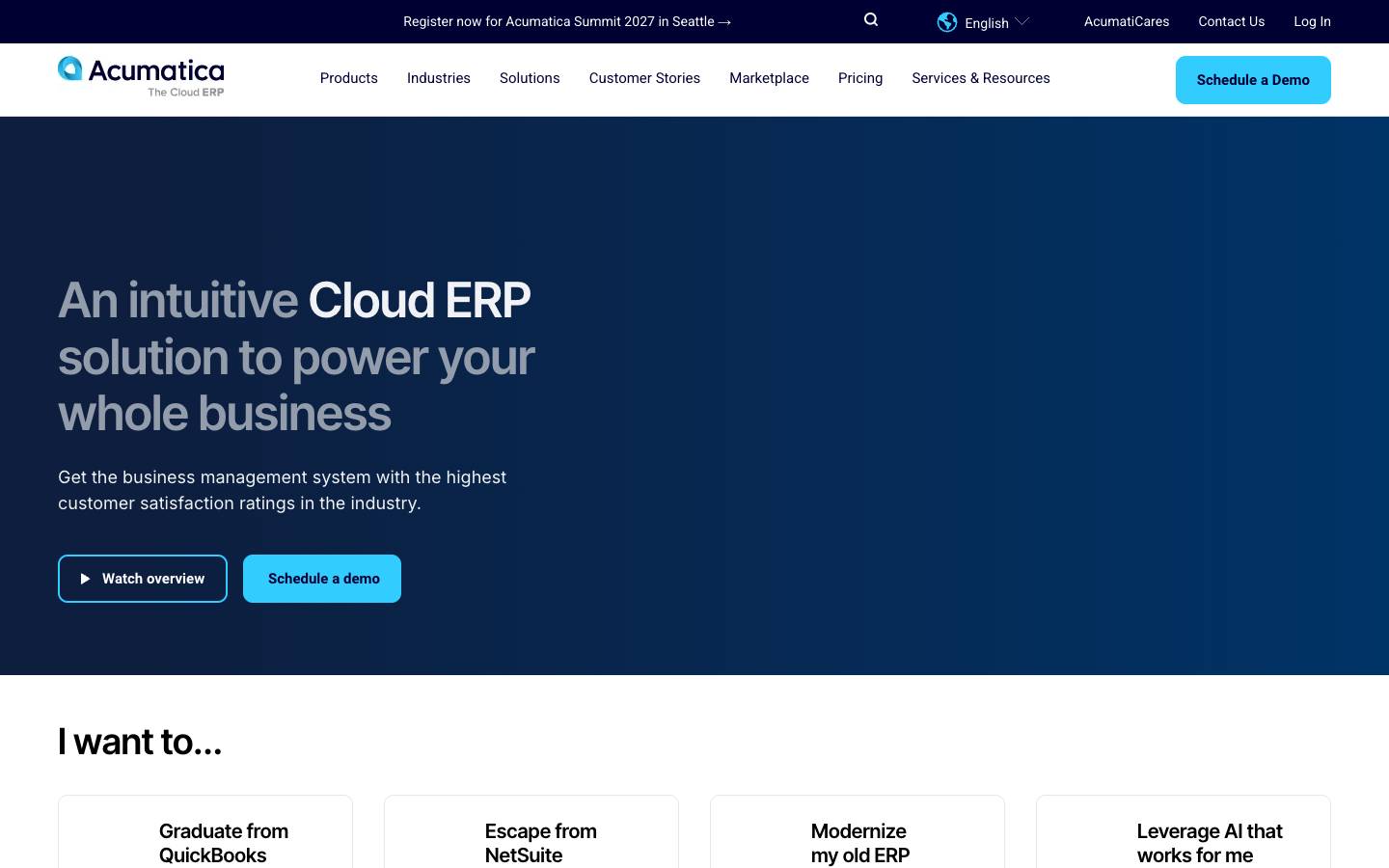The width and height of the screenshot is (1389, 868).
Task: Open the Solutions menu
Action: [x=530, y=78]
